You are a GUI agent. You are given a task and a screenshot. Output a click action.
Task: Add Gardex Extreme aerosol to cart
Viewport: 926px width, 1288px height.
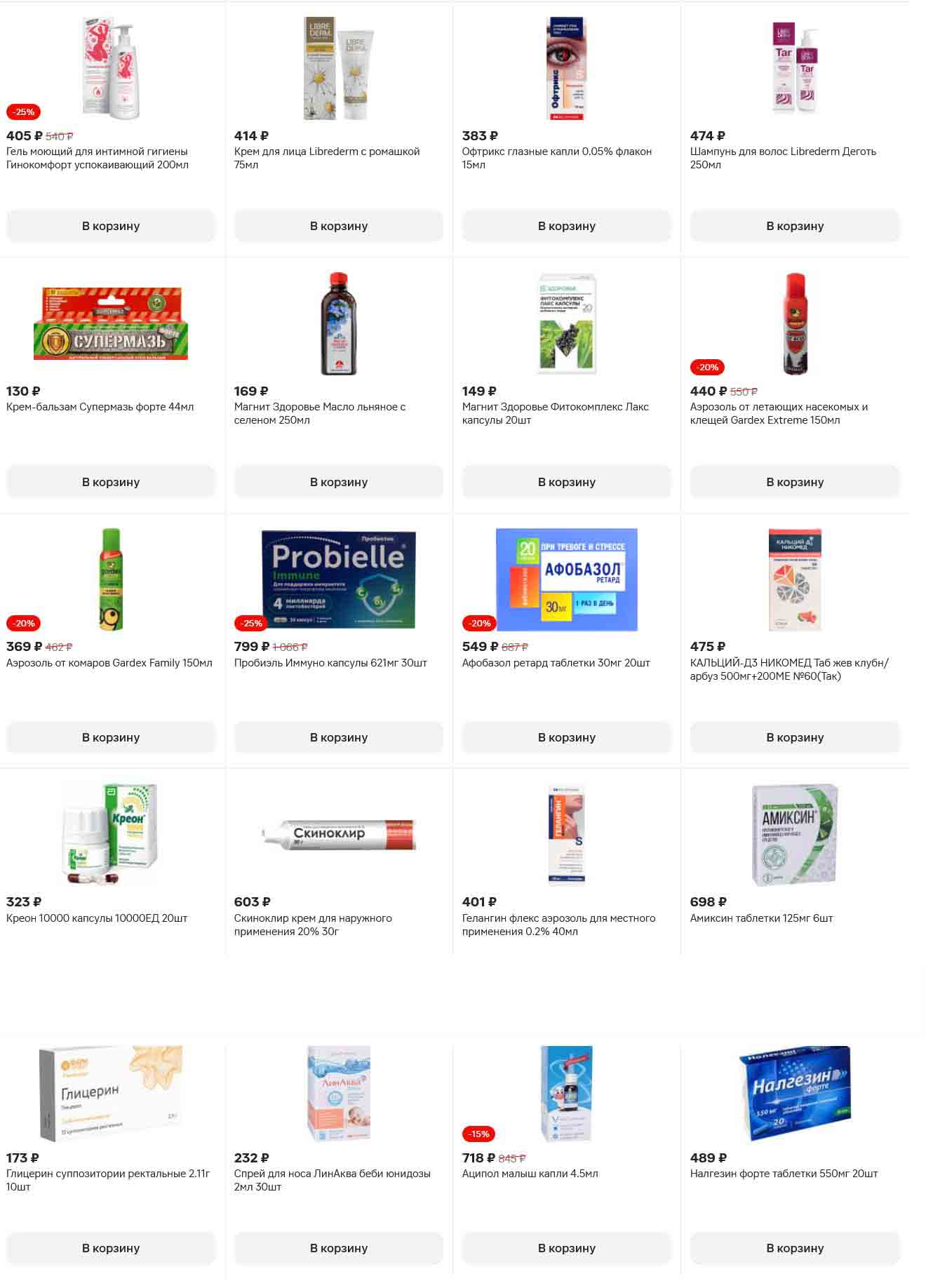coord(795,482)
